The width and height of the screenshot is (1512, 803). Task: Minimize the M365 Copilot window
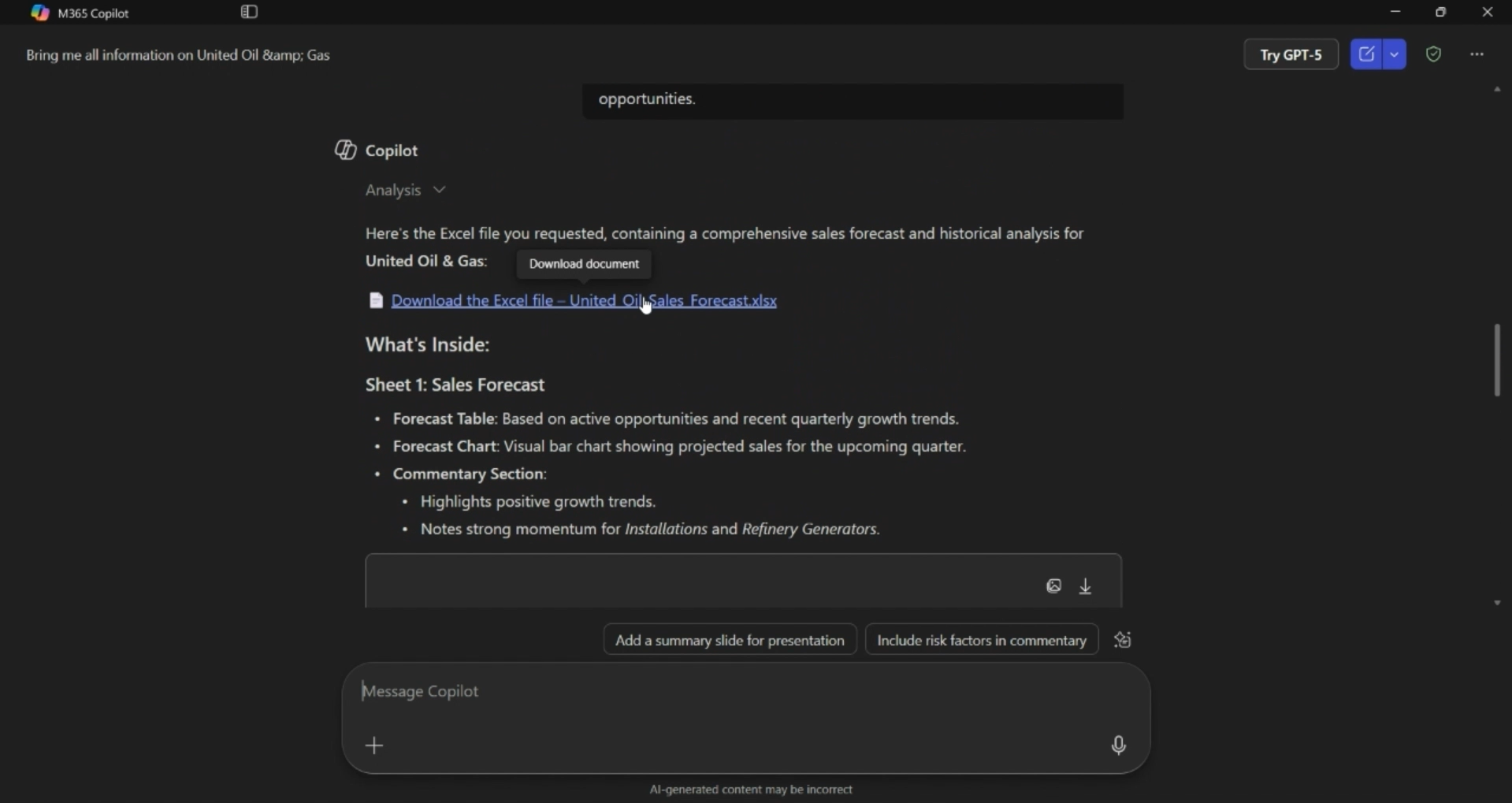[x=1395, y=13]
